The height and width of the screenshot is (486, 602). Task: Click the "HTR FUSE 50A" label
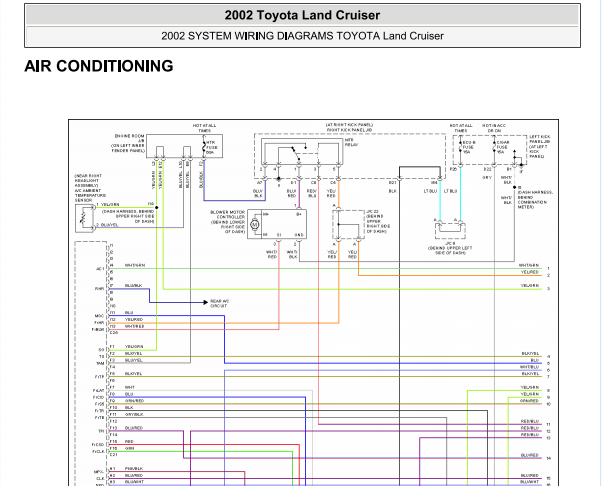tap(212, 147)
